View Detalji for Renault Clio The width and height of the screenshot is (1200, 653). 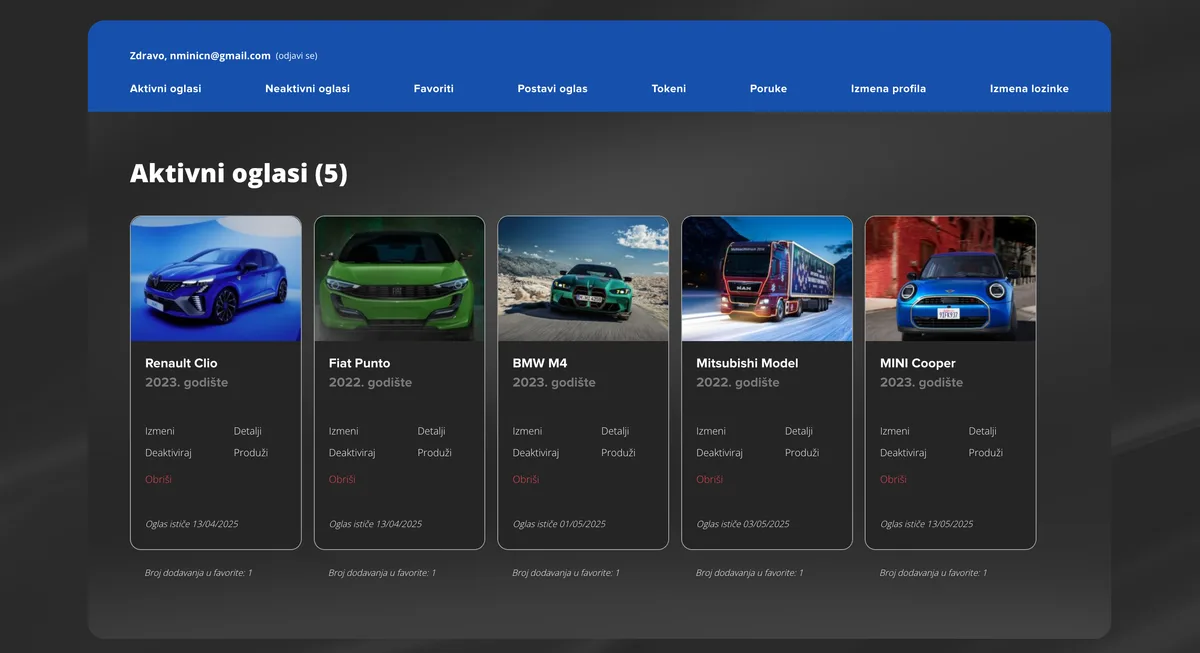tap(248, 431)
